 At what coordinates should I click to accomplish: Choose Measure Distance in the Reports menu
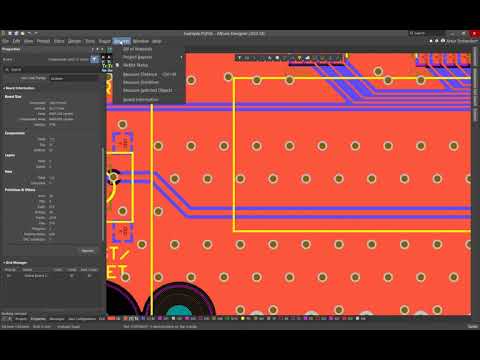pos(149,74)
